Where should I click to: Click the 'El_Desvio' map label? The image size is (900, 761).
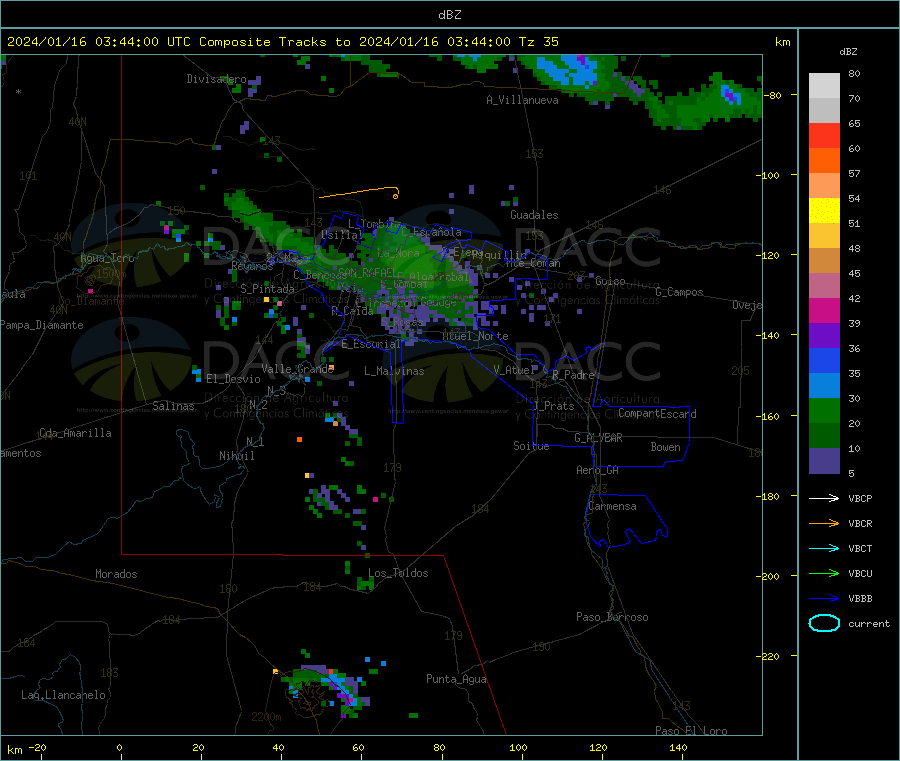click(x=233, y=379)
